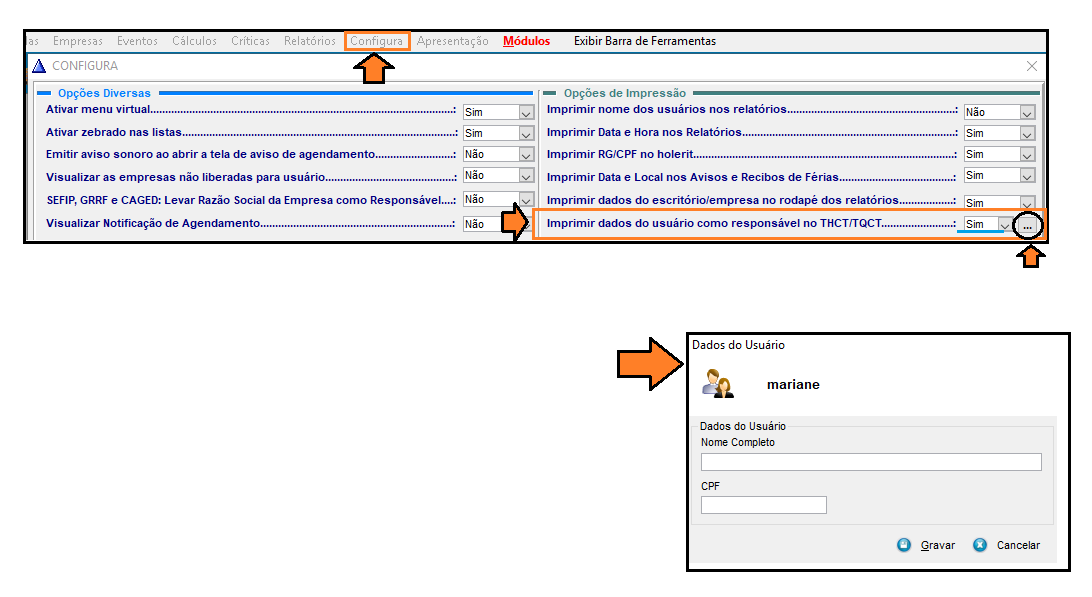
Task: Expand Ativar menu virtual dropdown
Action: click(x=526, y=113)
